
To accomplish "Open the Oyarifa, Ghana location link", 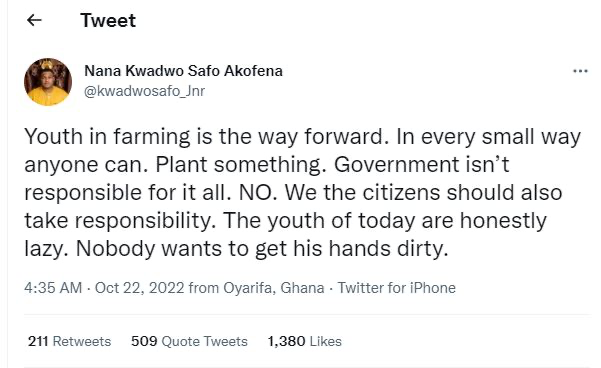I will [274, 288].
